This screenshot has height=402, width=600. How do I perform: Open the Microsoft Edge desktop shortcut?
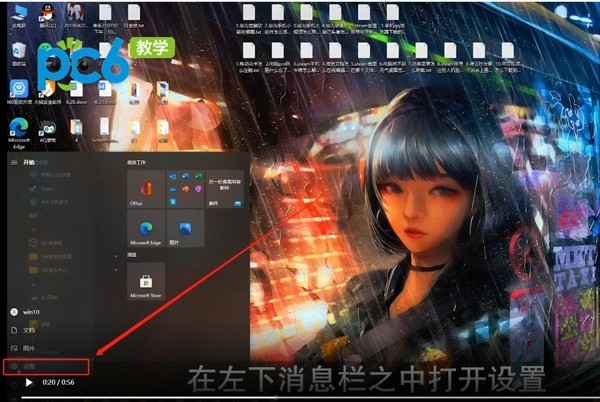pyautogui.click(x=19, y=133)
